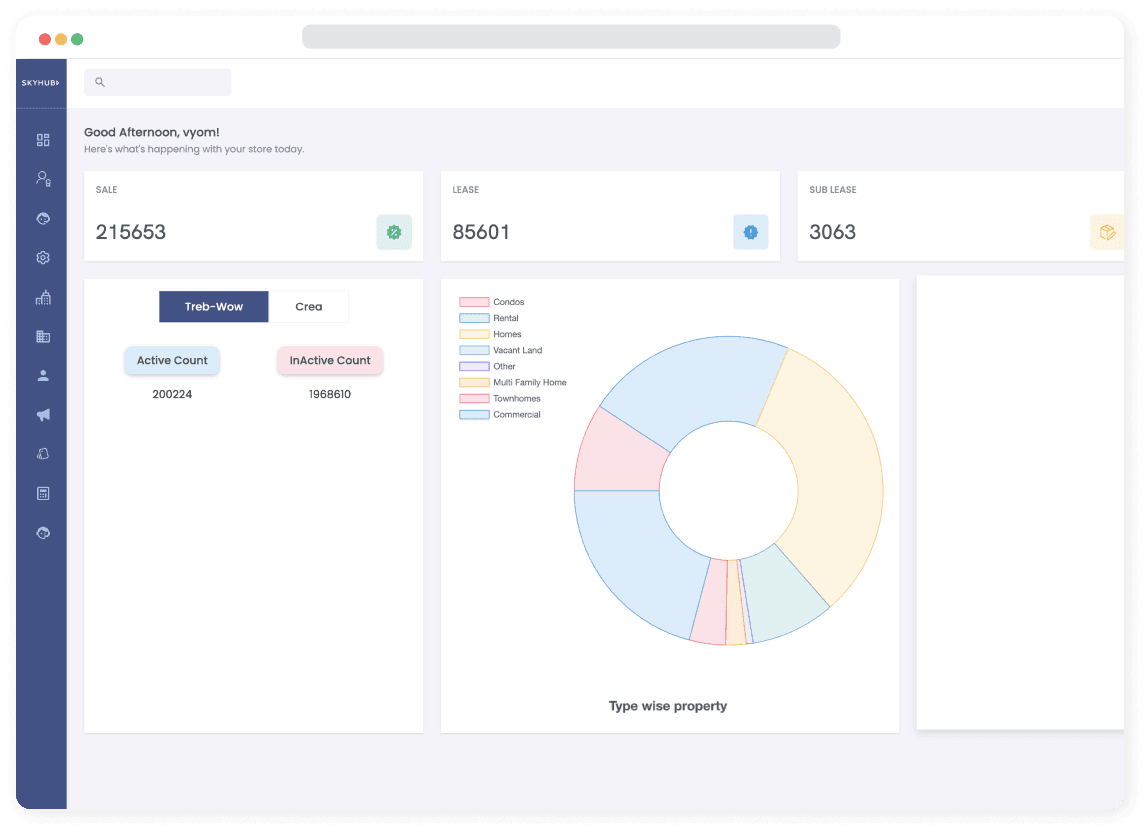Select the agents icon in the sidebar
This screenshot has width=1148, height=833.
[x=42, y=177]
